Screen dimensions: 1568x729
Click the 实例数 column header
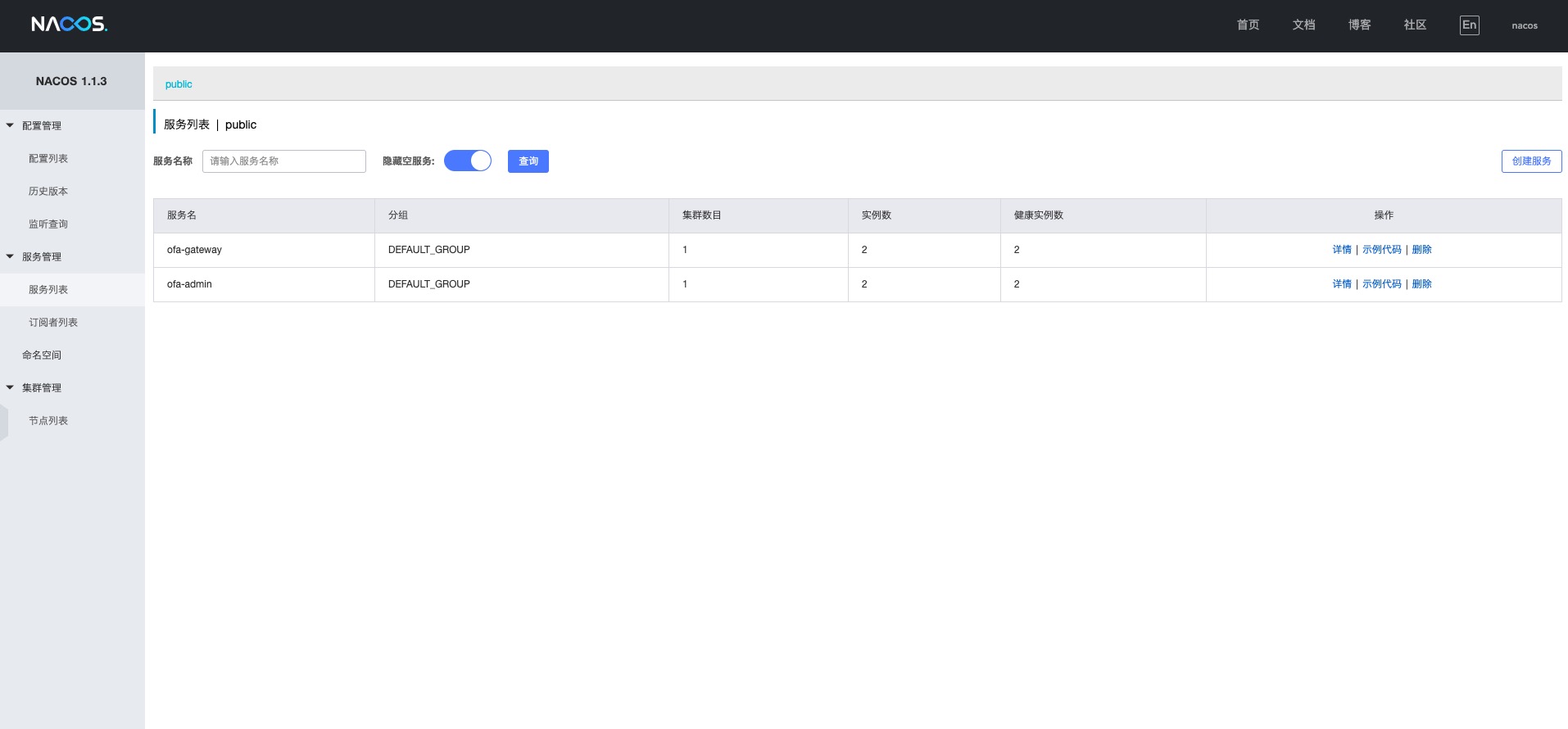tap(924, 215)
